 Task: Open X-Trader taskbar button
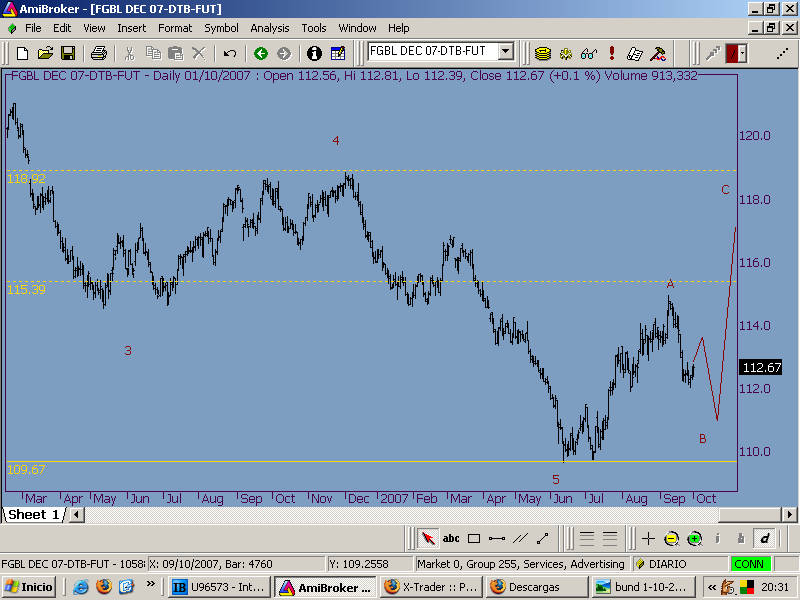[431, 587]
